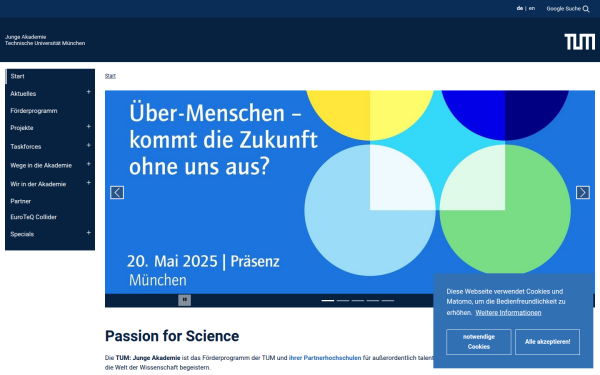
Task: Open the Specials menu item
Action: pos(22,234)
